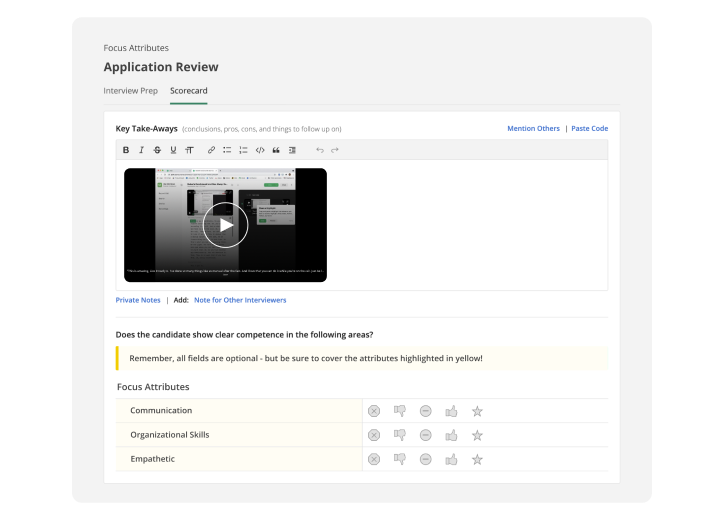Undo the last edit

(320, 150)
